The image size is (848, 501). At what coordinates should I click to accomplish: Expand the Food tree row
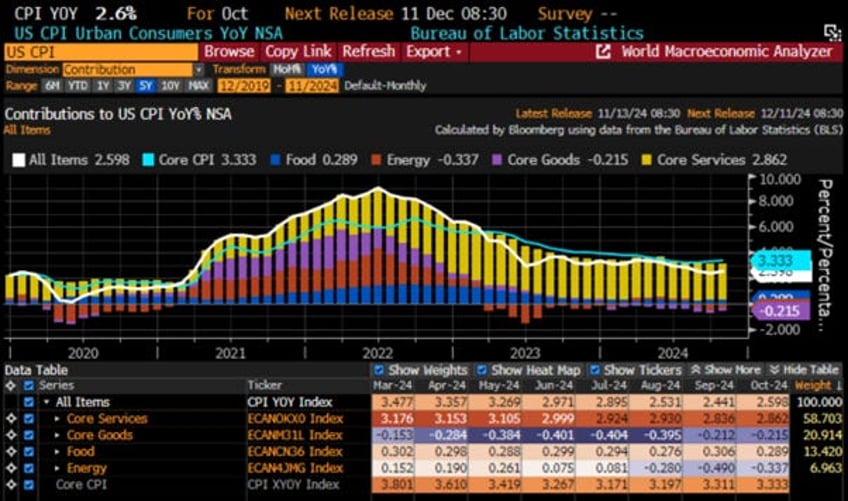pos(57,452)
